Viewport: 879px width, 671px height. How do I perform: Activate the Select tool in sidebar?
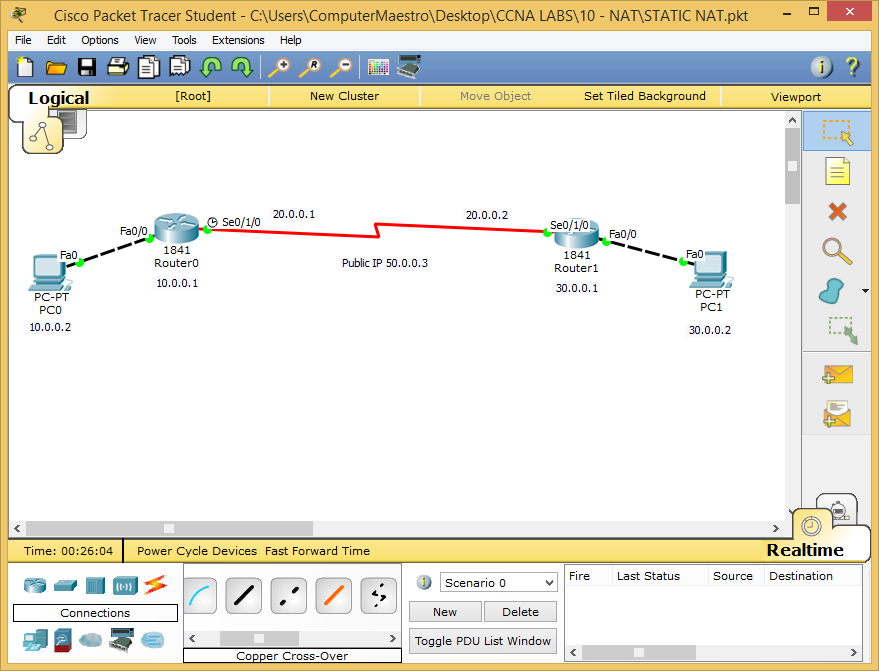[x=839, y=131]
